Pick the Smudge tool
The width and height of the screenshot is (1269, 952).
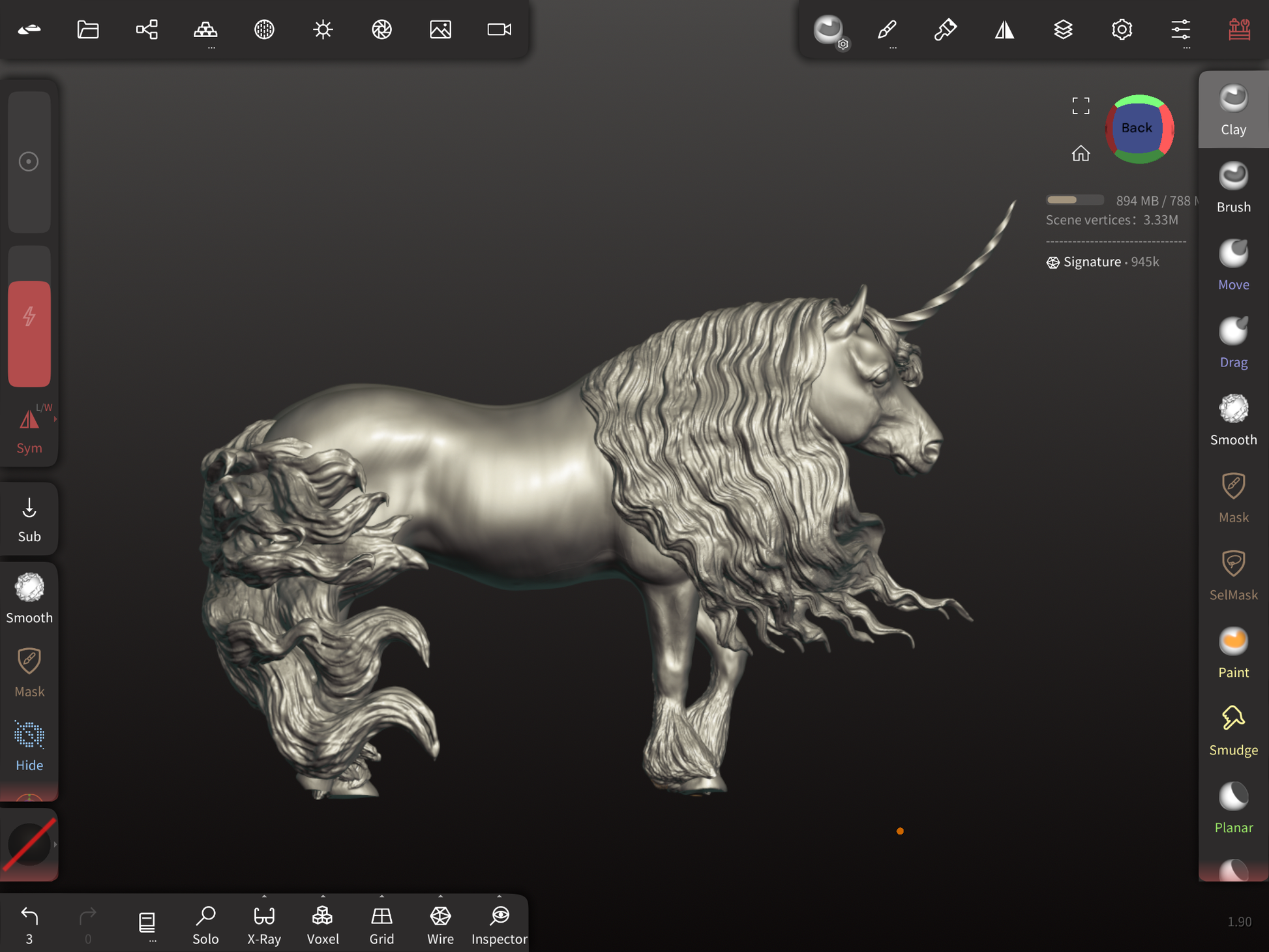coord(1232,730)
